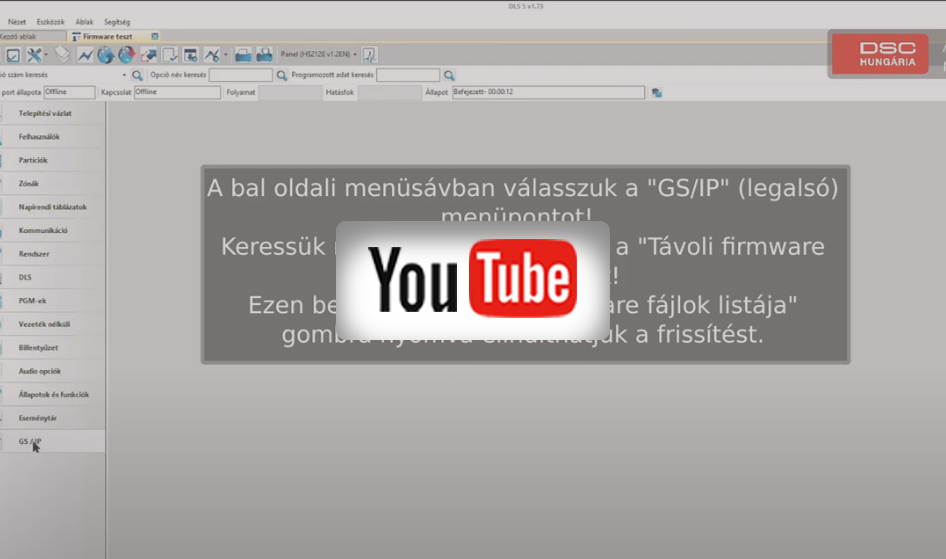The height and width of the screenshot is (559, 946).
Task: Close the Firmware teszt tab
Action: (155, 36)
